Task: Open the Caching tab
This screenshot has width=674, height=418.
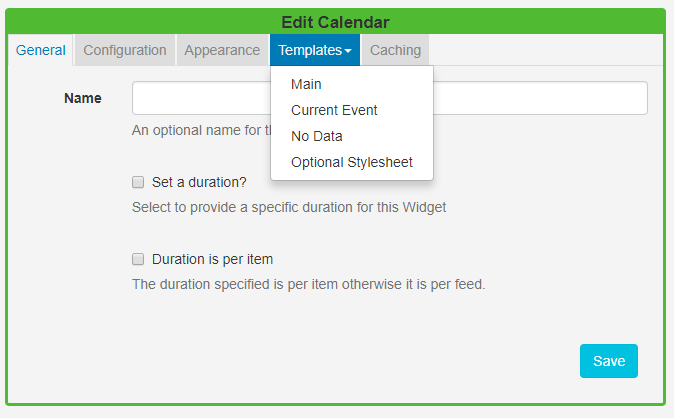Action: (x=396, y=50)
